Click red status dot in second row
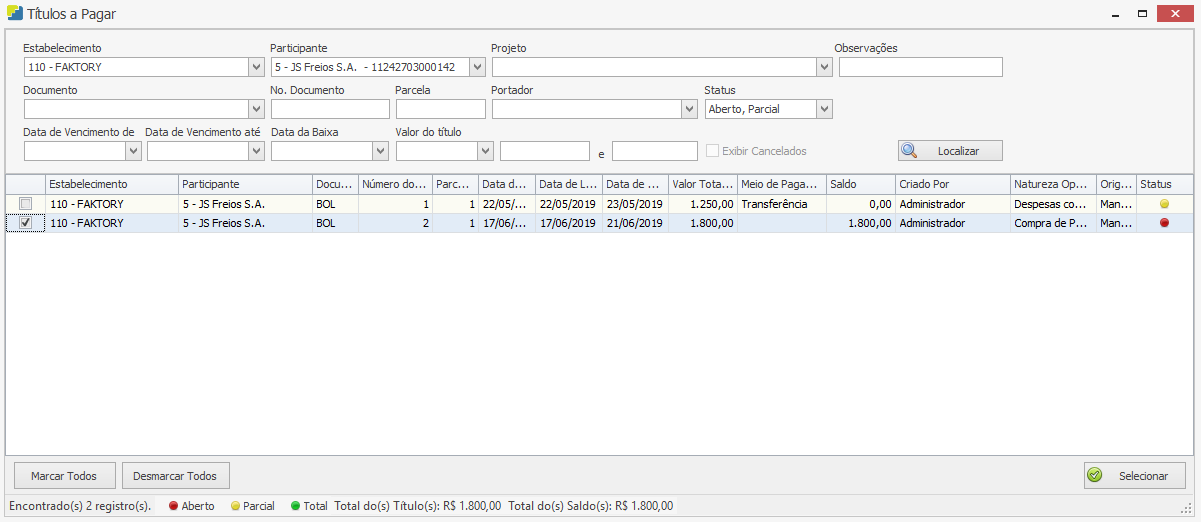1201x522 pixels. [1164, 223]
